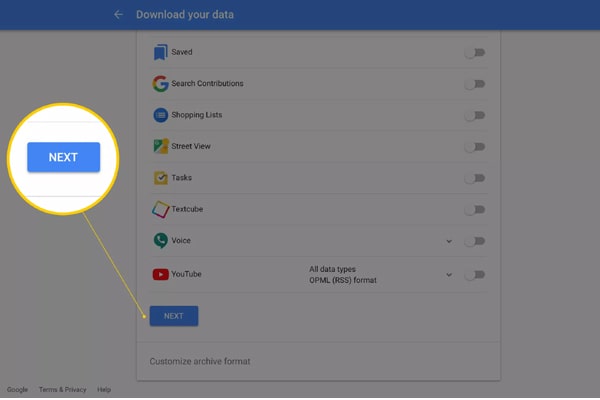The width and height of the screenshot is (600, 400).
Task: Click the Voice phone icon
Action: tap(160, 241)
